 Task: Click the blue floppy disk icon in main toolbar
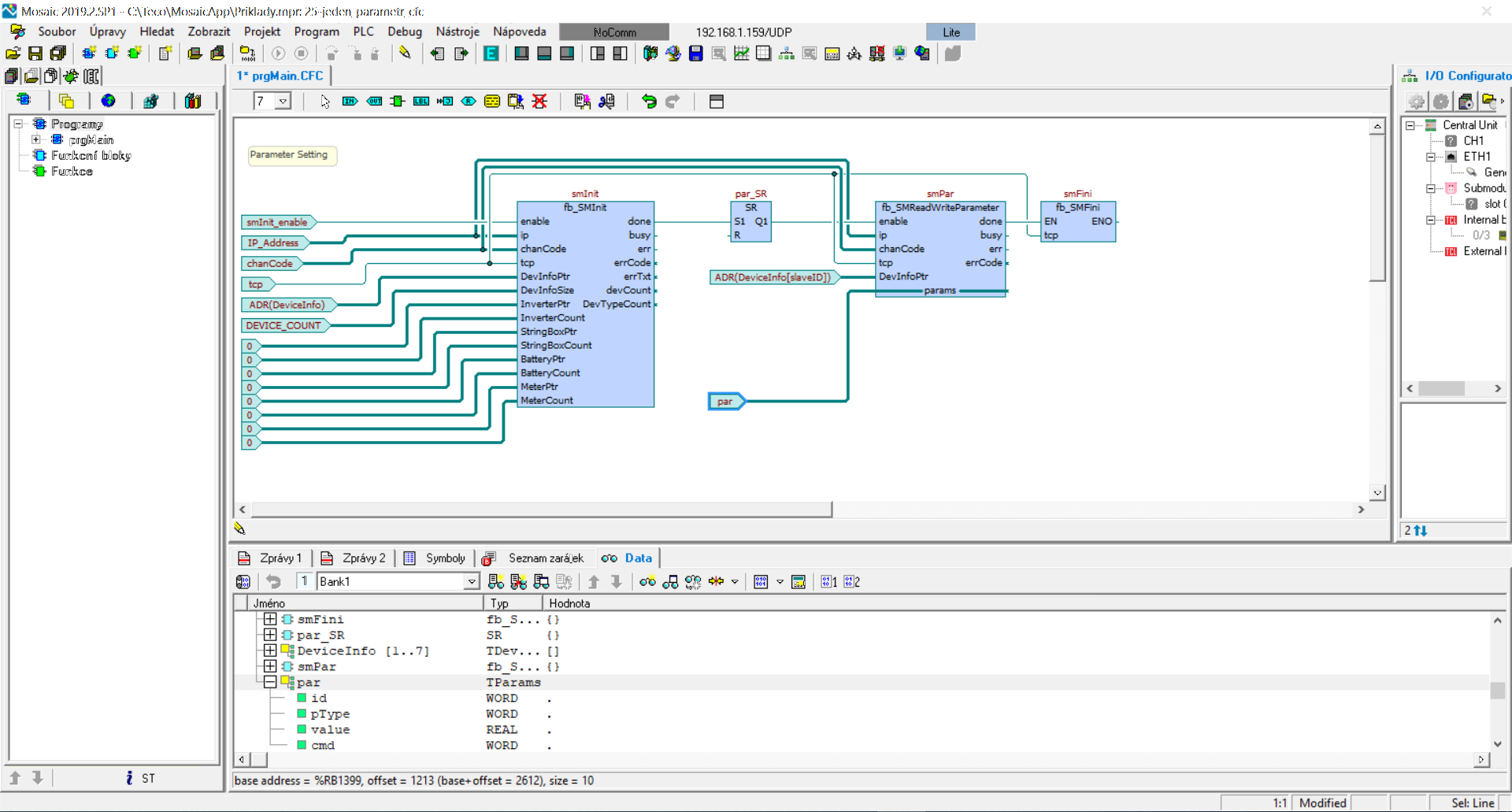click(695, 54)
